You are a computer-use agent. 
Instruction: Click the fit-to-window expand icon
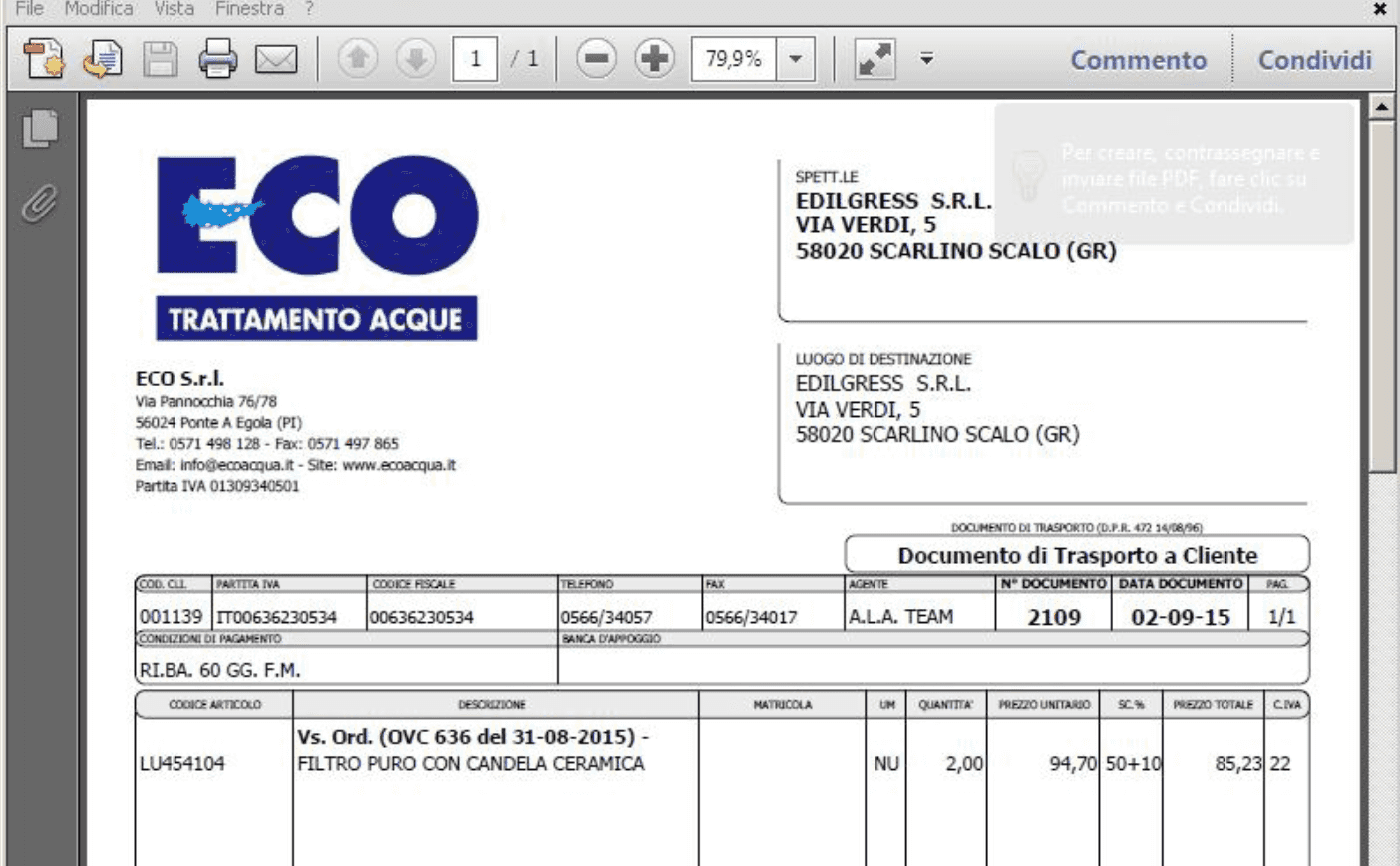click(875, 59)
